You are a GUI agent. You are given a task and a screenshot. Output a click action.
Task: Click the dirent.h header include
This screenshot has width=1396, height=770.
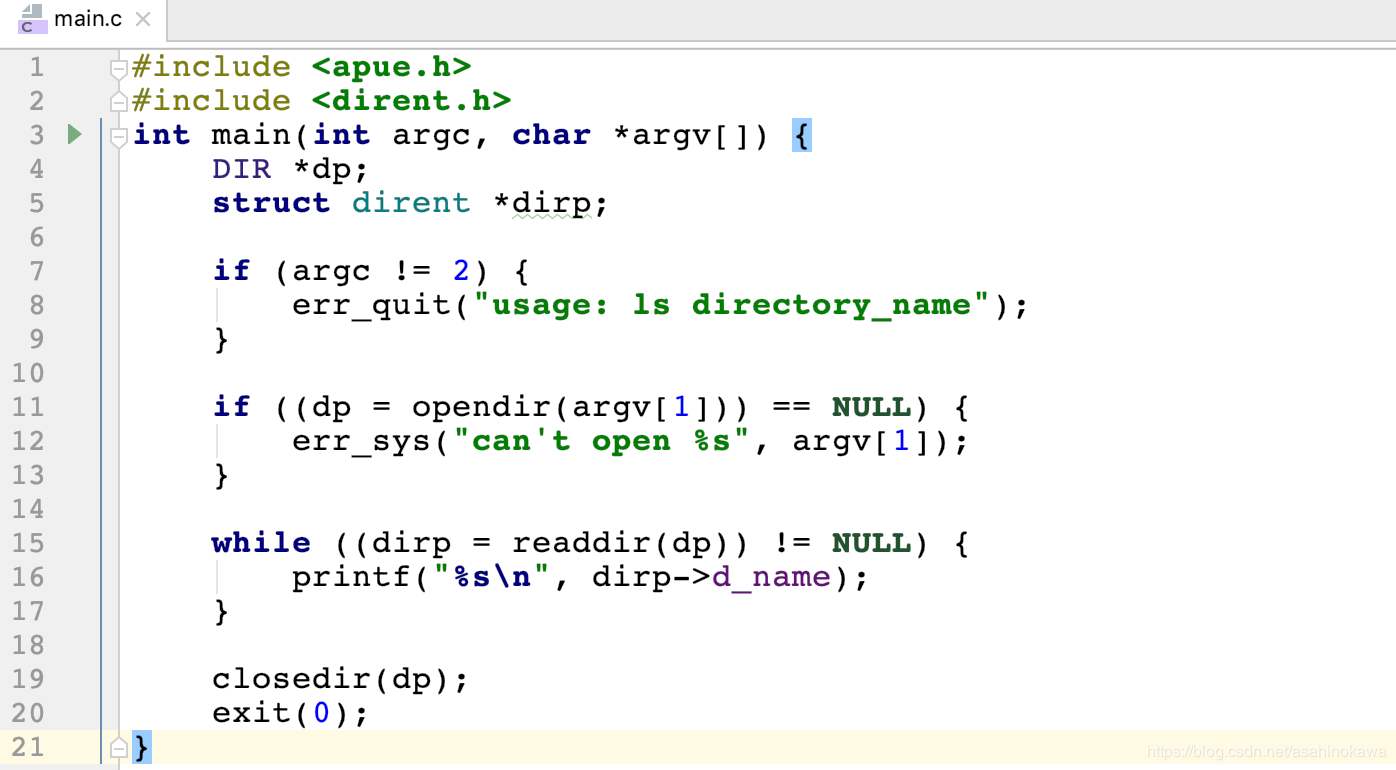tap(411, 101)
